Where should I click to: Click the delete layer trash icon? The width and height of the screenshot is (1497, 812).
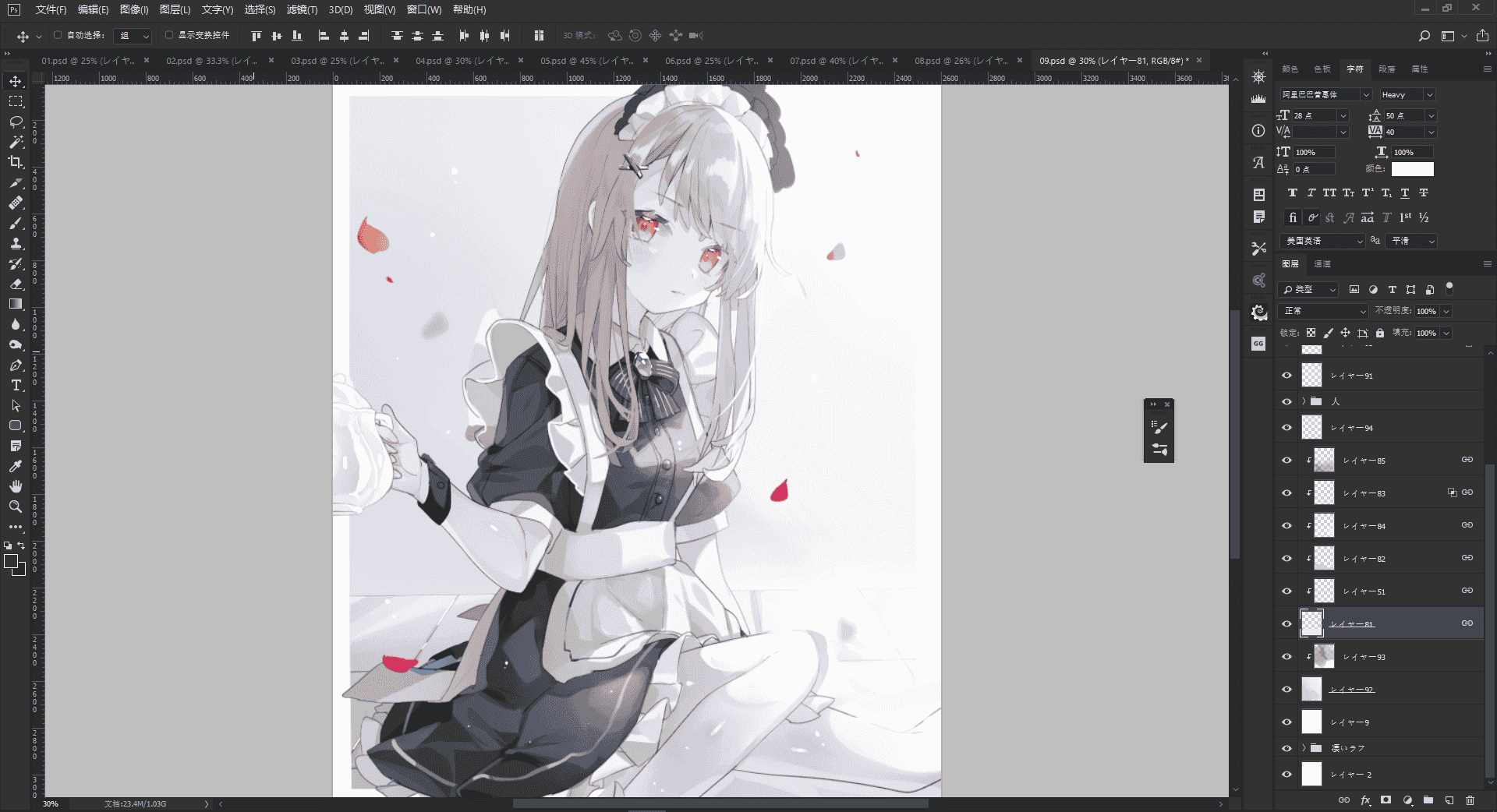[x=1470, y=800]
